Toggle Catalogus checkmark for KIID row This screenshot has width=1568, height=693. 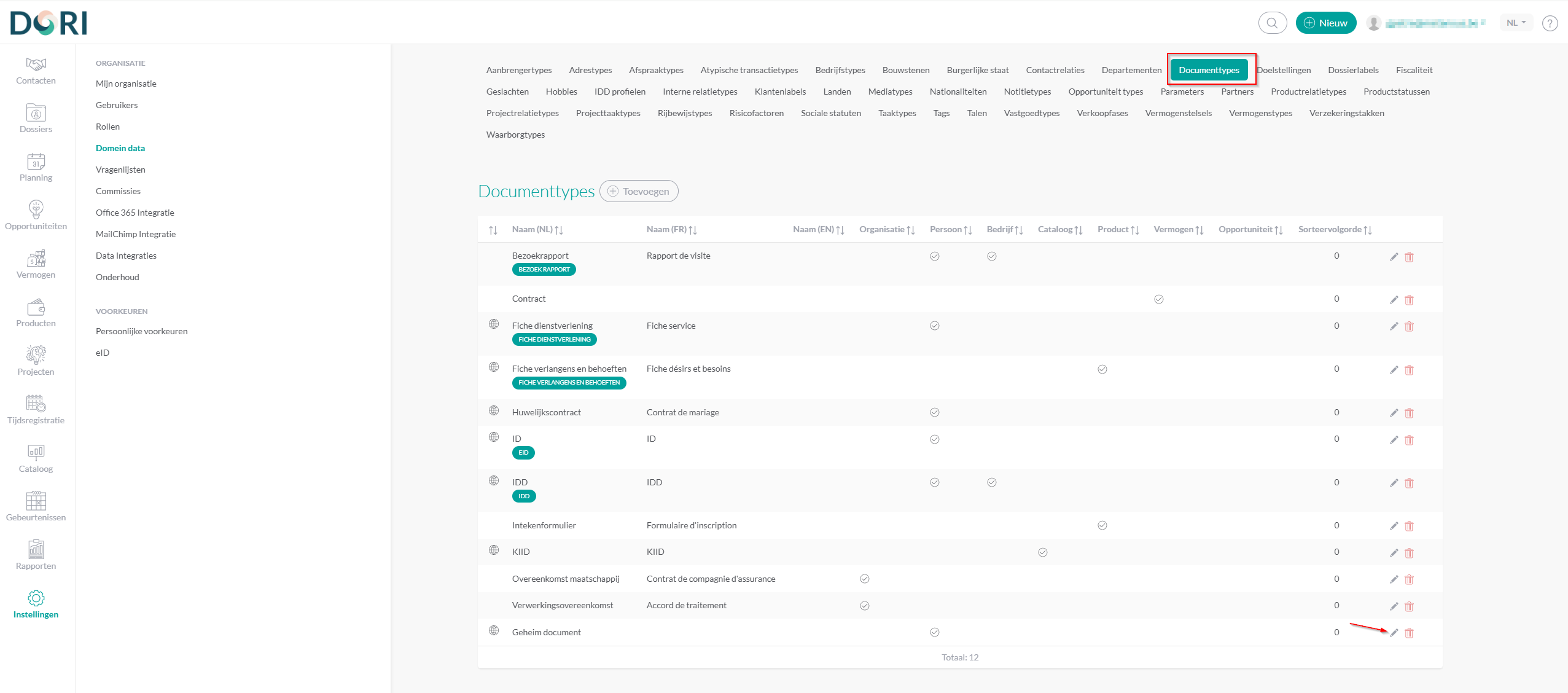1042,552
